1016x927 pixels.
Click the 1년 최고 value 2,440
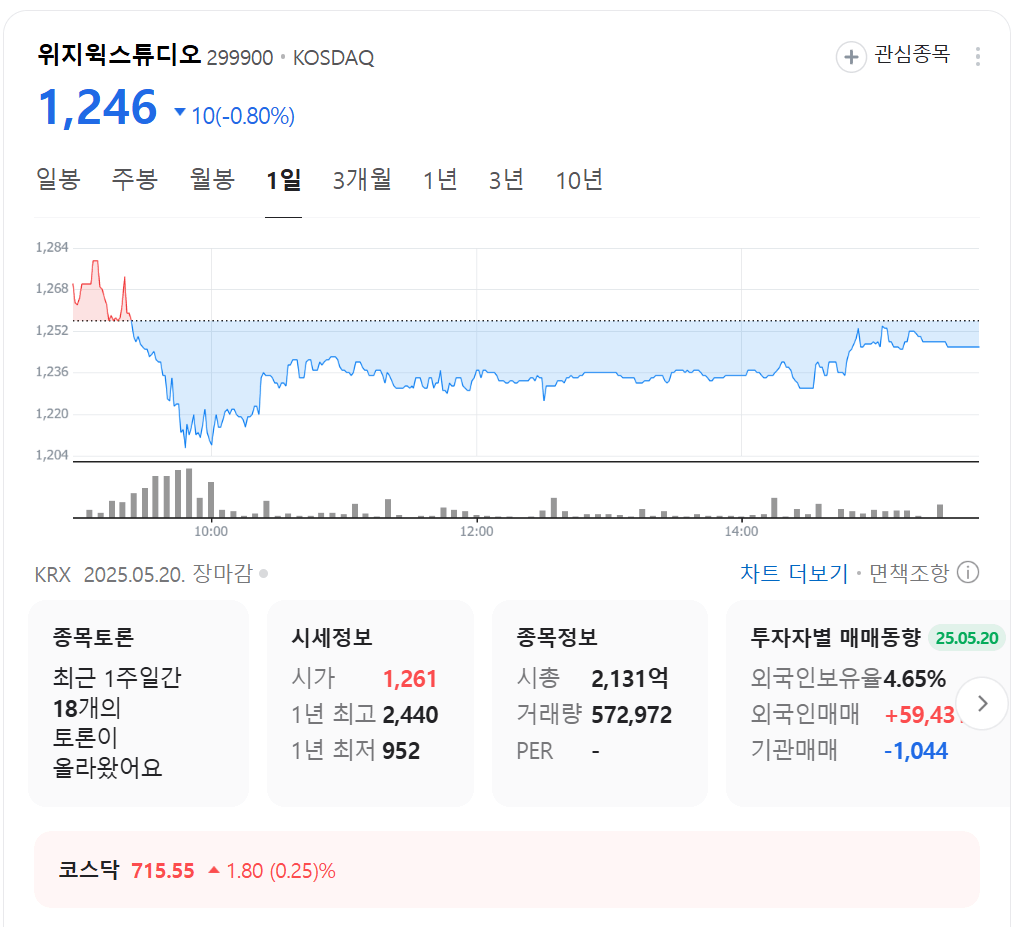(x=410, y=715)
